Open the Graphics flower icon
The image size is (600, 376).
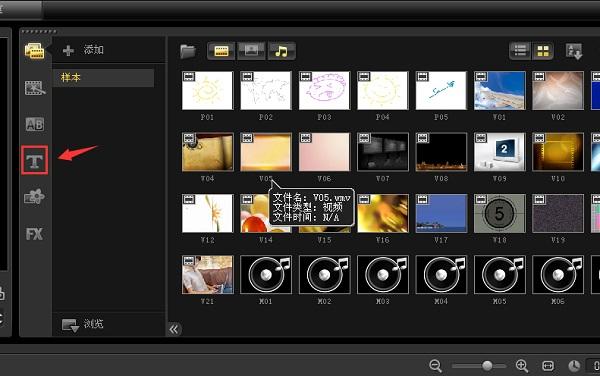[34, 197]
